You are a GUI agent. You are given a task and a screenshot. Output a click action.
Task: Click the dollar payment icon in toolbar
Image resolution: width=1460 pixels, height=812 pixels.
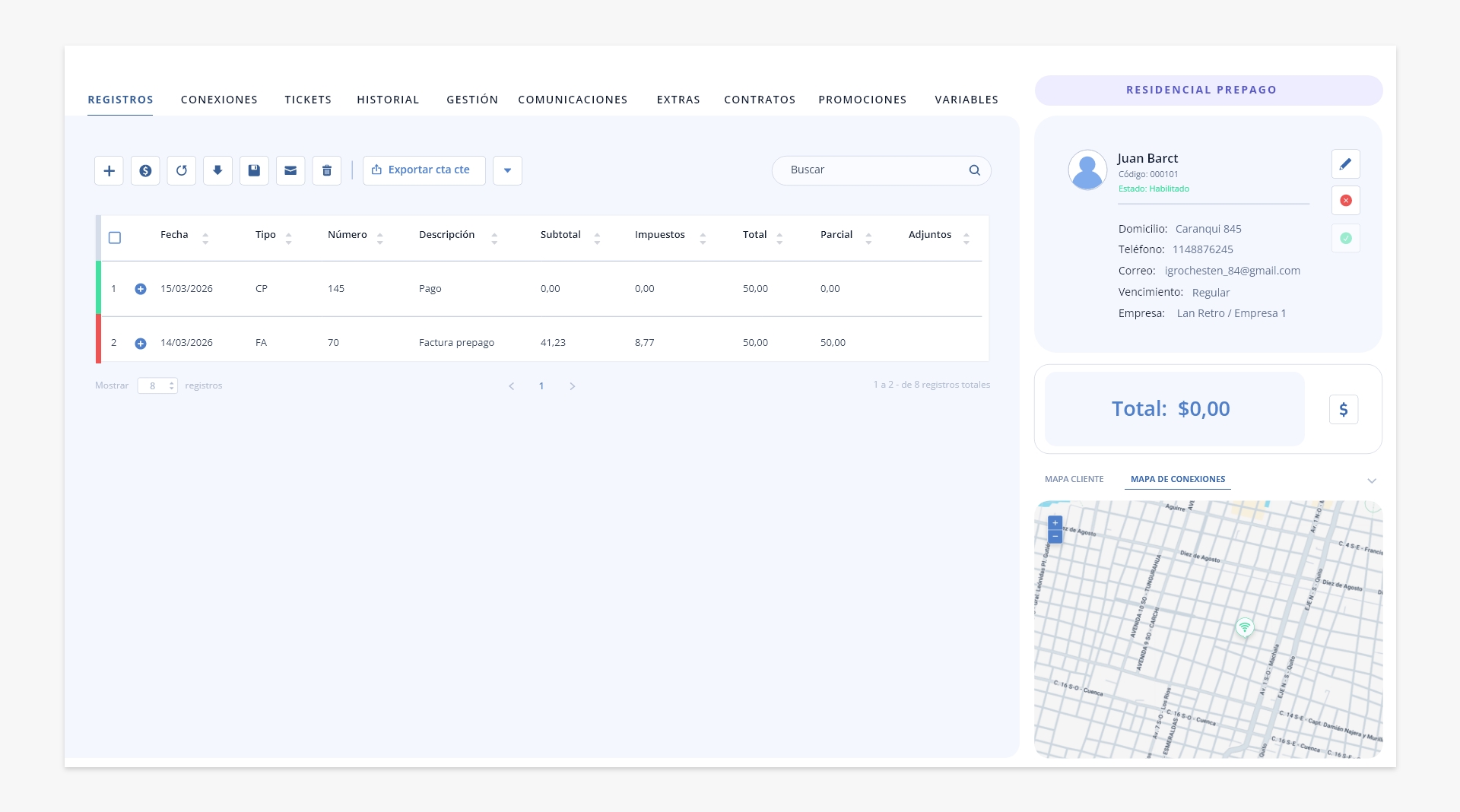point(145,170)
